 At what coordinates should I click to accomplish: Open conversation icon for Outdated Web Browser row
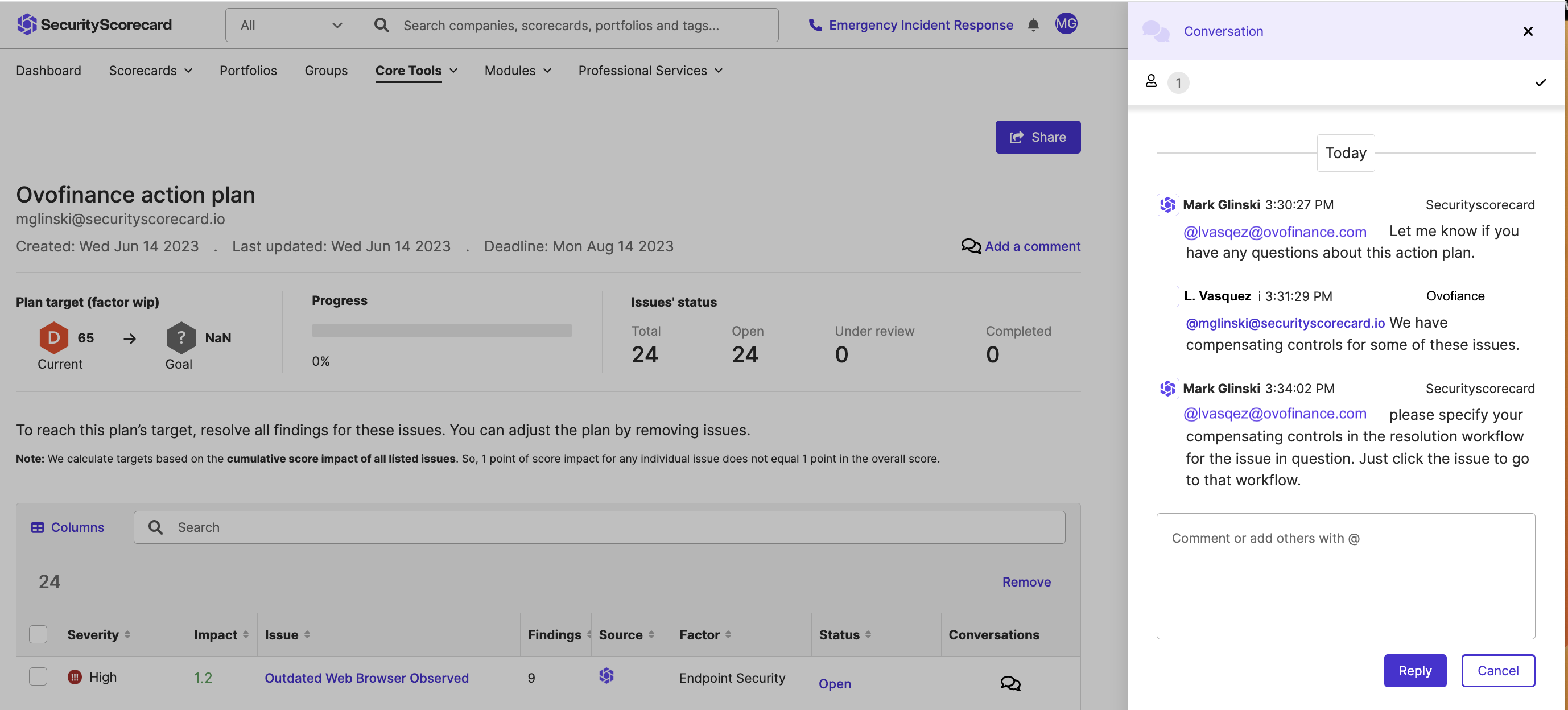(1010, 683)
